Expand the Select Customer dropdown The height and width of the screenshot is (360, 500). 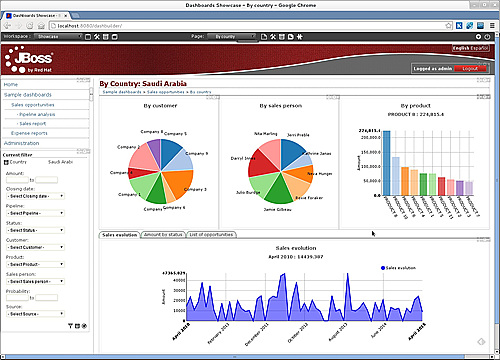tap(35, 247)
